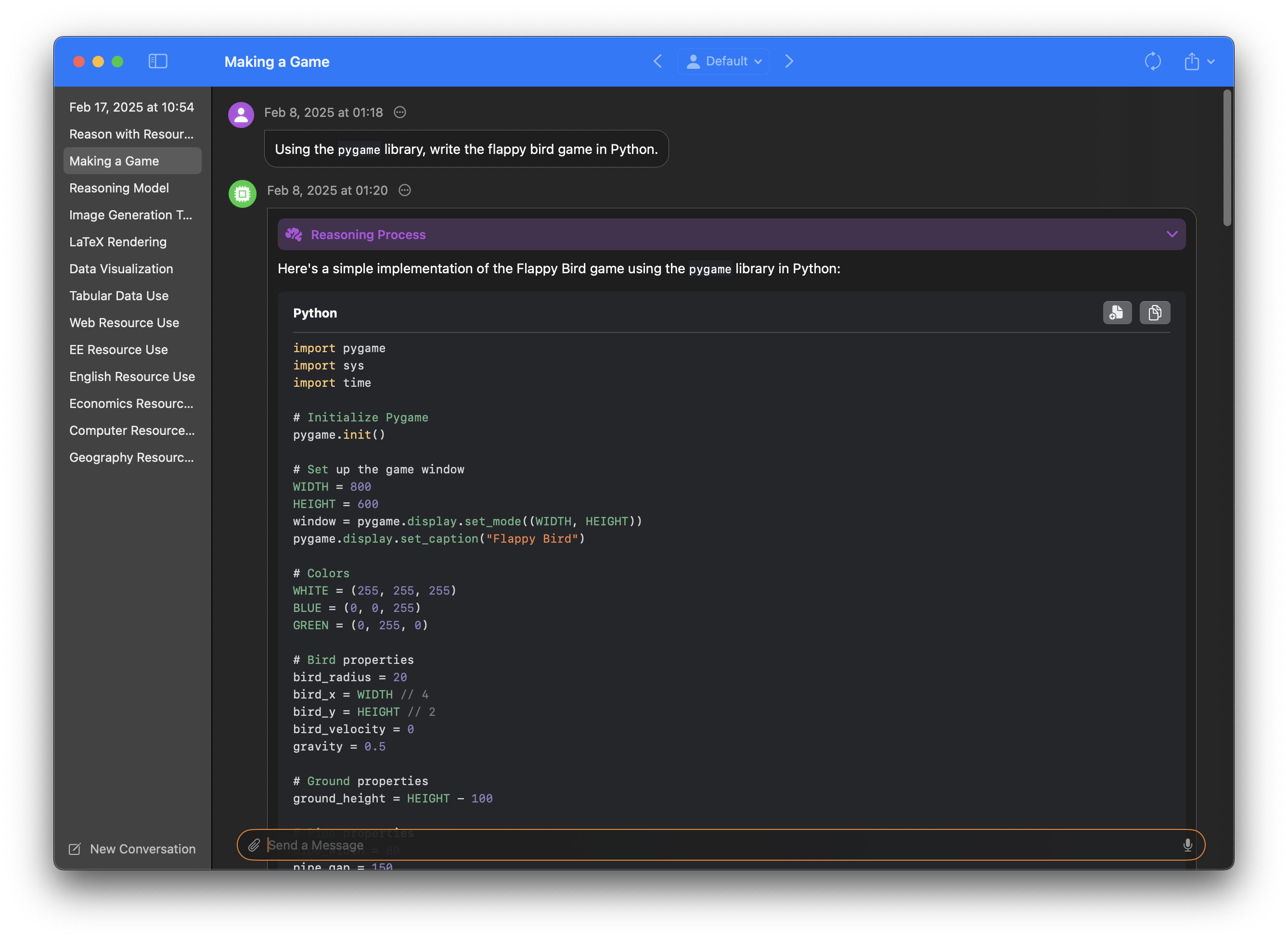This screenshot has width=1288, height=941.
Task: Click the user message about flappy bird
Action: pos(465,149)
